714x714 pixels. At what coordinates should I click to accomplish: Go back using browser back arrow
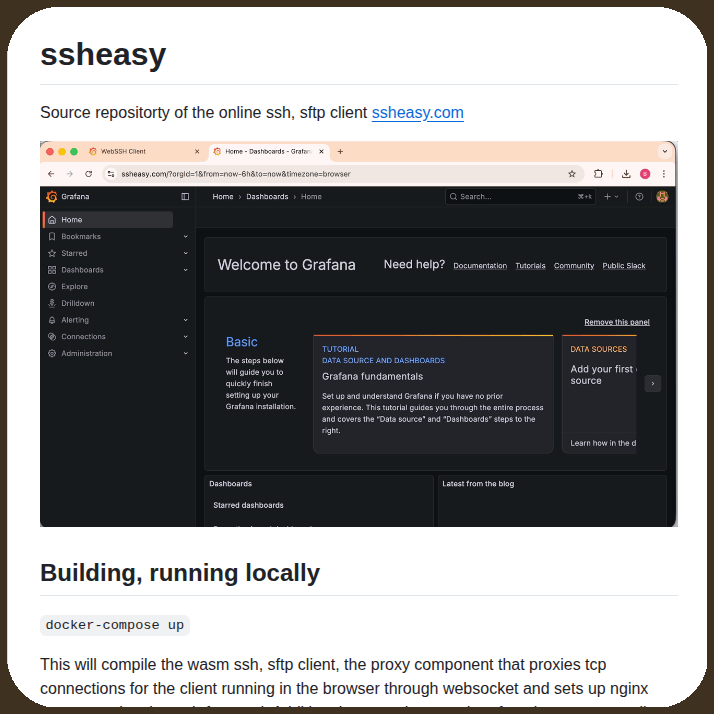point(51,174)
